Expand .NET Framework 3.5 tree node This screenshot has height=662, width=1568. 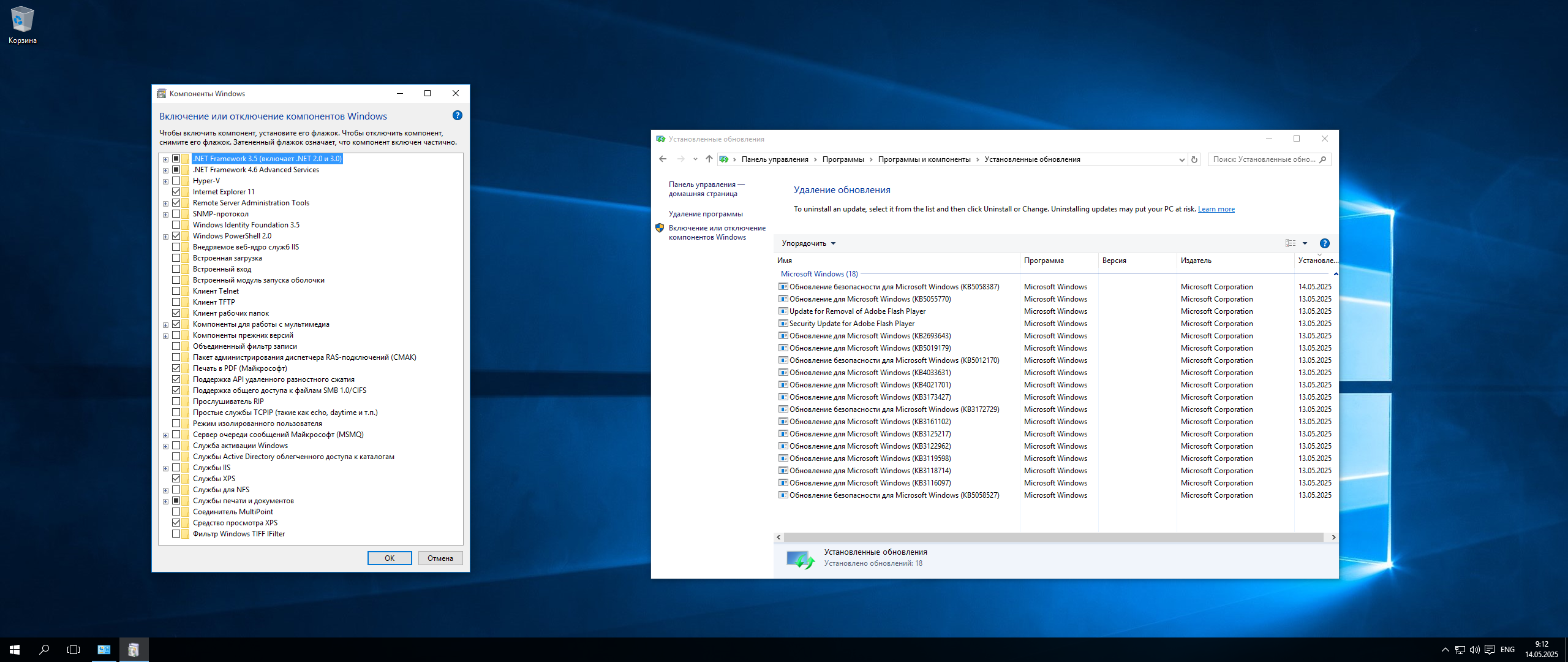pyautogui.click(x=165, y=159)
